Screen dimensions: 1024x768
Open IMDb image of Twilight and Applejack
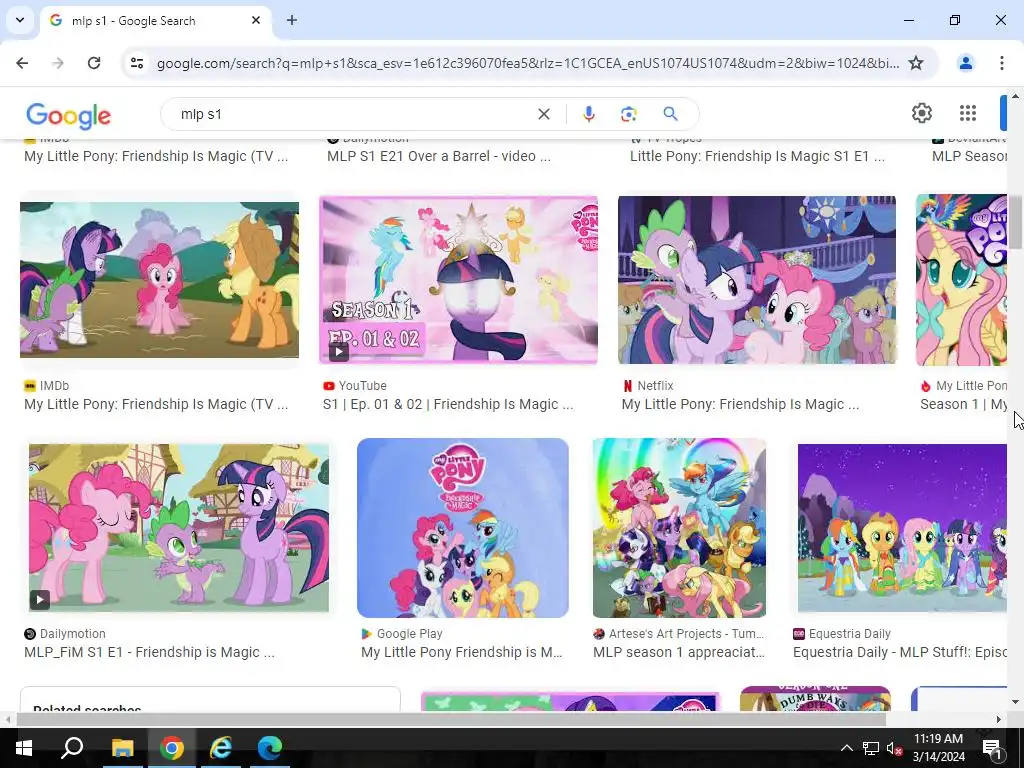159,280
